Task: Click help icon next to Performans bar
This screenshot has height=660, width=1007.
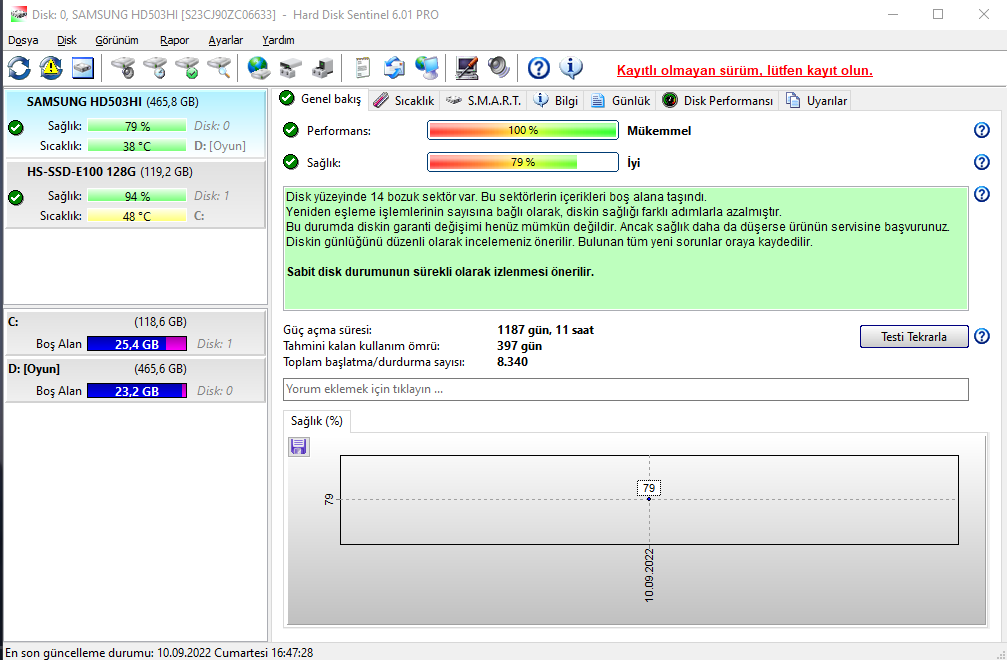Action: 981,130
